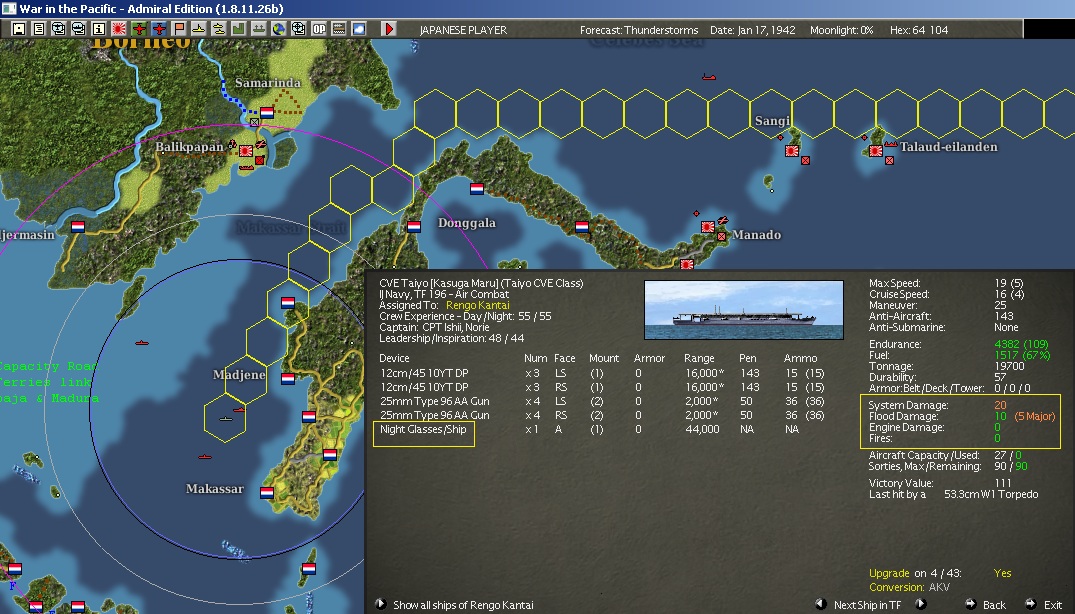Open the document list report icon
Image resolution: width=1075 pixels, height=614 pixels.
(38, 29)
